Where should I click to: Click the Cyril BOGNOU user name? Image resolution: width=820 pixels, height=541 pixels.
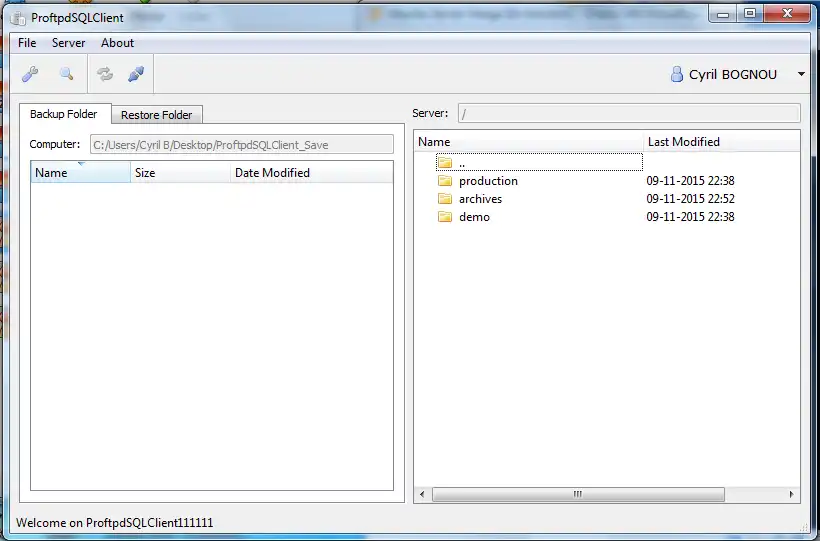click(x=733, y=75)
